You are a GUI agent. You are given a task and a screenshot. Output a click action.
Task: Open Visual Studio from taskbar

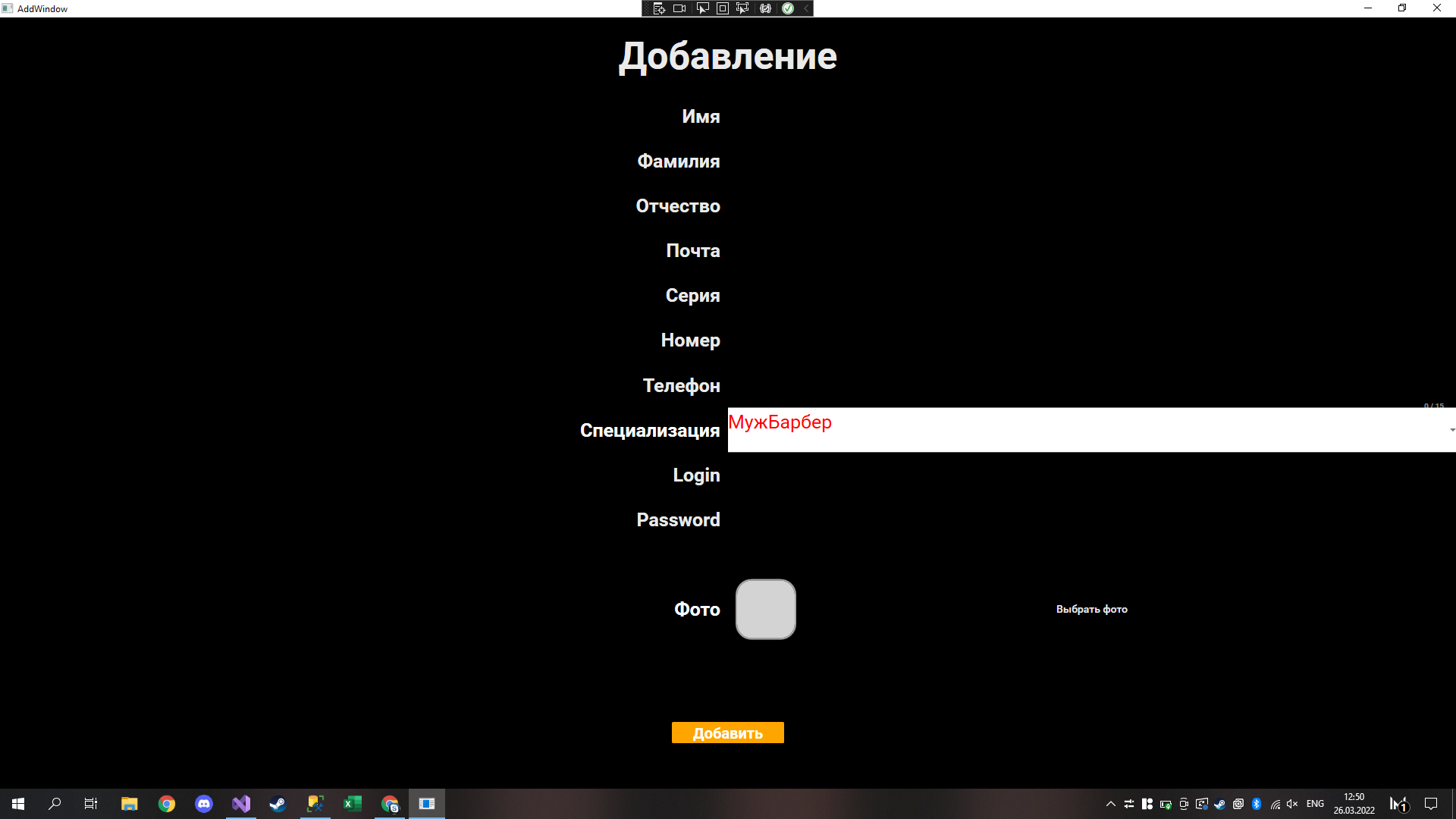tap(241, 804)
